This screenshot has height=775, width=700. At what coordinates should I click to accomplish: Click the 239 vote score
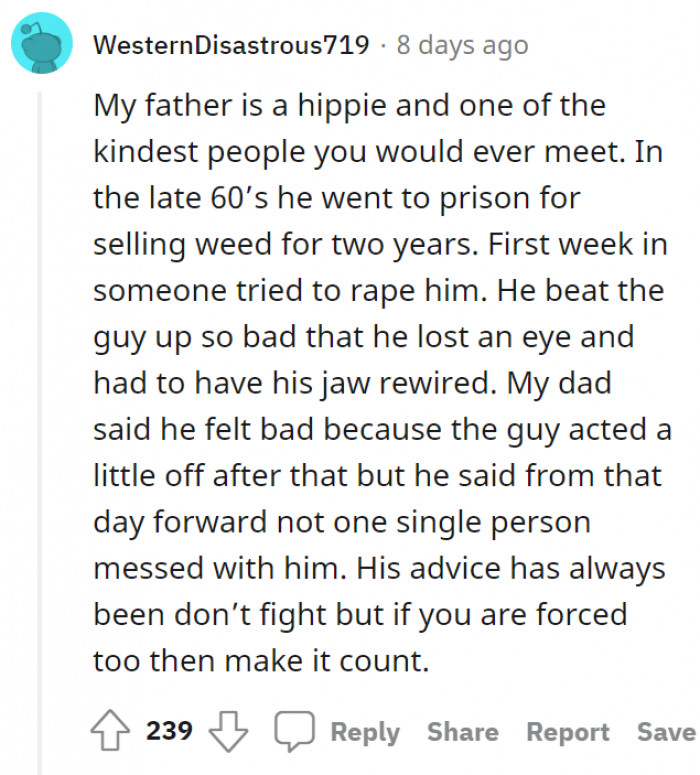click(170, 732)
